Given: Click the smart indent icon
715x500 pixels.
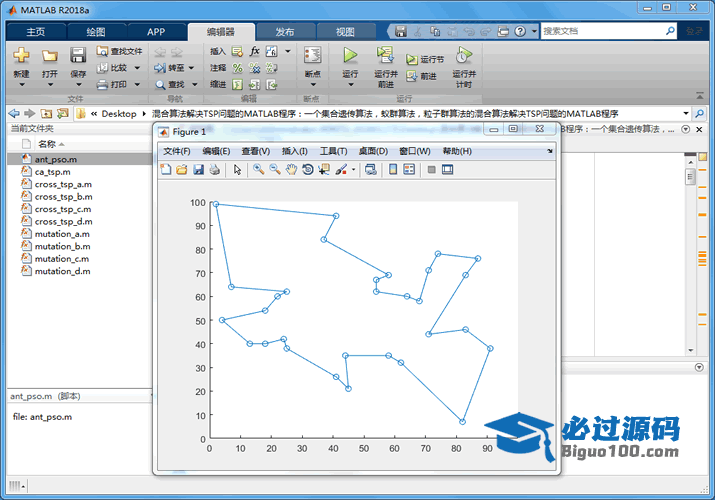Looking at the screenshot, I should pyautogui.click(x=238, y=84).
